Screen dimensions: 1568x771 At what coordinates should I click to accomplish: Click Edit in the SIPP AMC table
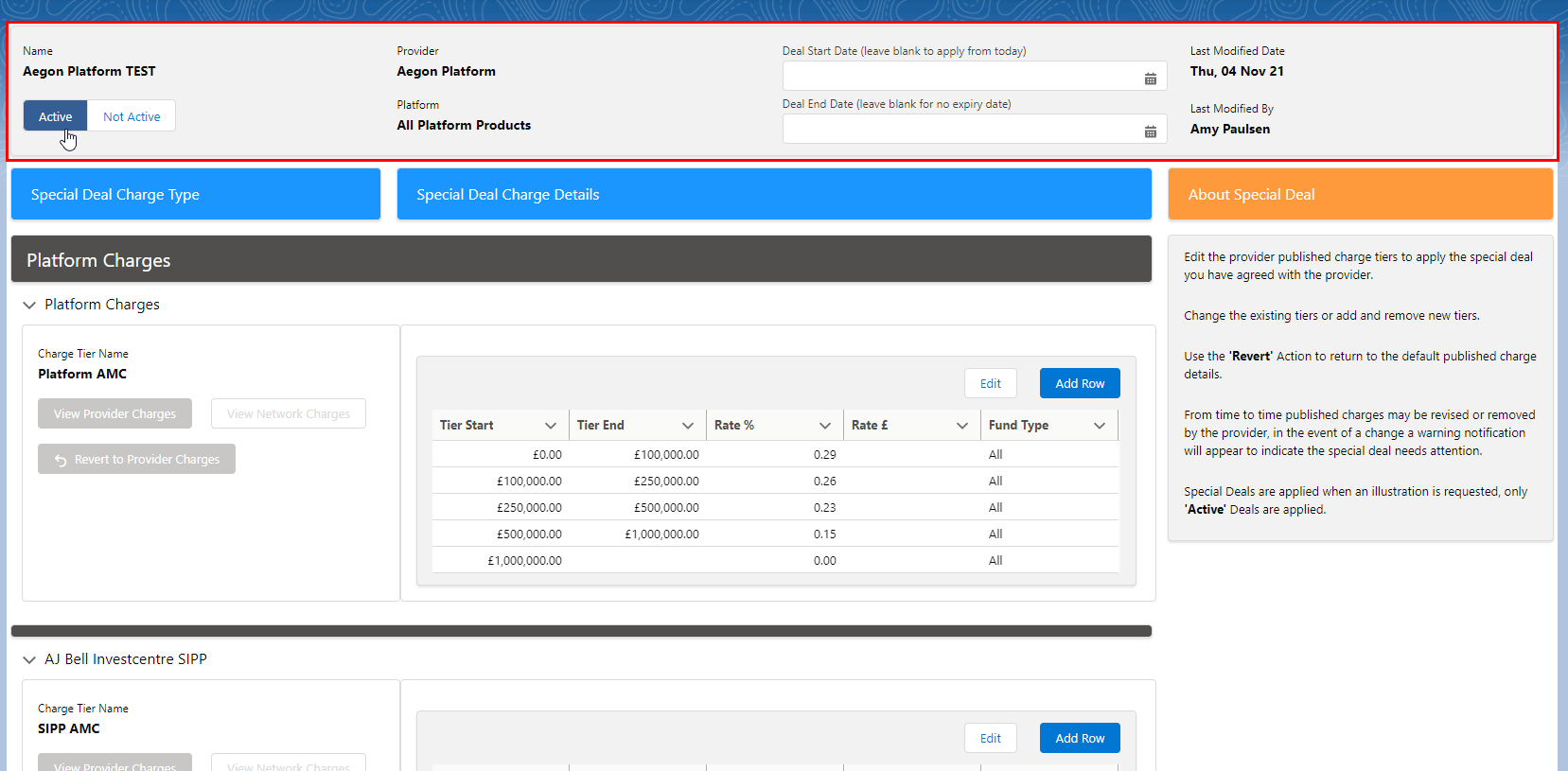pos(991,738)
